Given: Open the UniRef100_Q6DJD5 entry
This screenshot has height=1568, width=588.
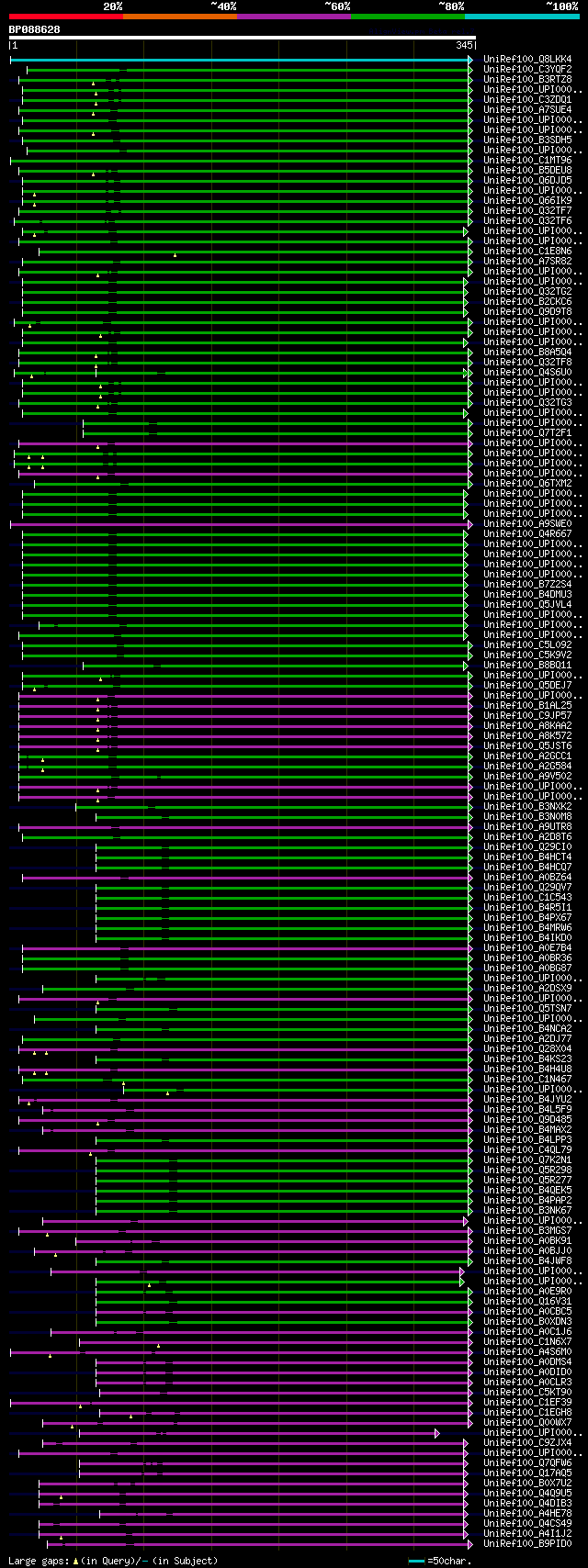Looking at the screenshot, I should pos(527,181).
